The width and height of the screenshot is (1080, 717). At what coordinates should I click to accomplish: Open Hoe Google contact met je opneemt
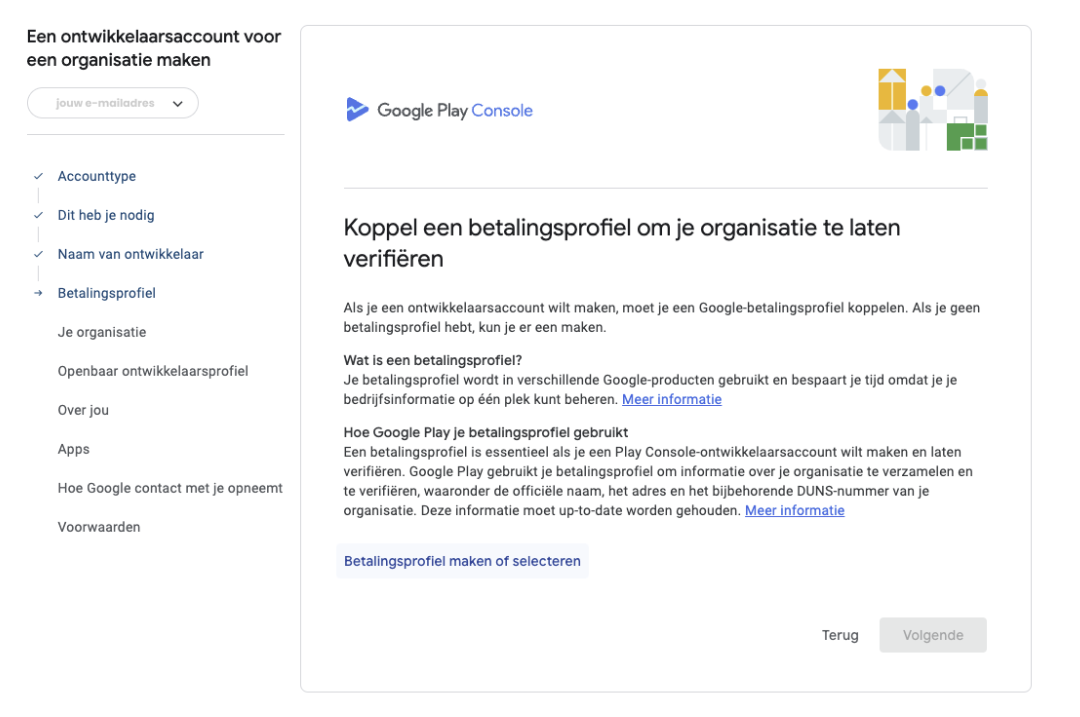170,488
